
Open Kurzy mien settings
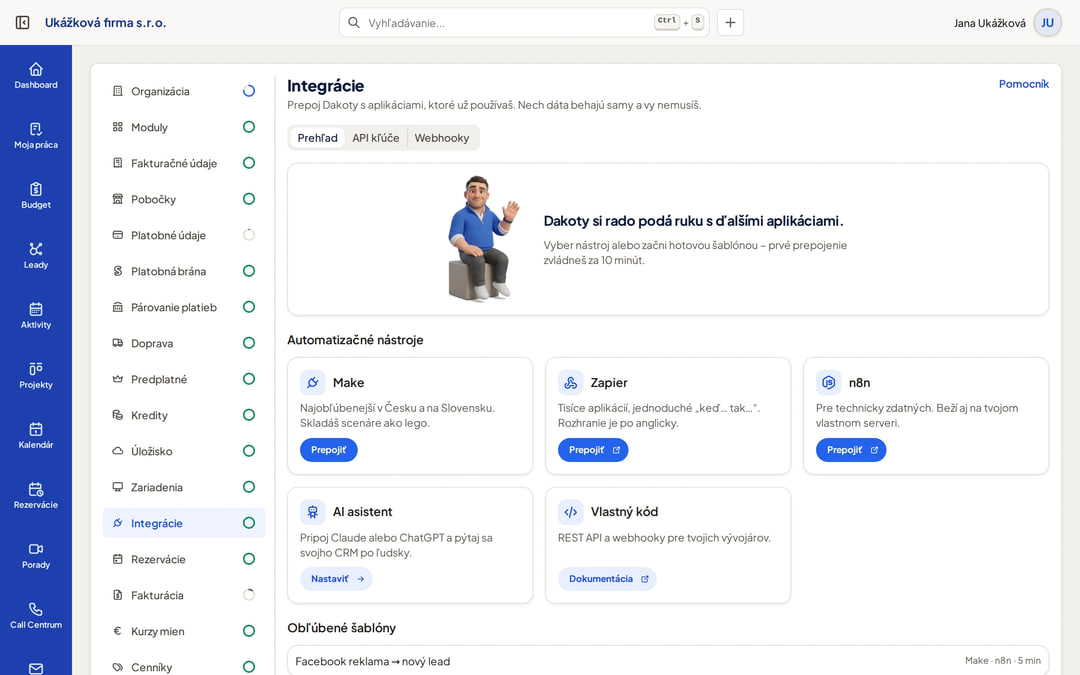(184, 631)
